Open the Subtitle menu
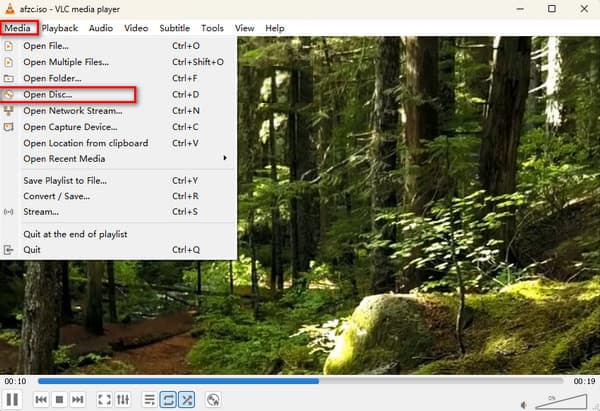 click(174, 28)
